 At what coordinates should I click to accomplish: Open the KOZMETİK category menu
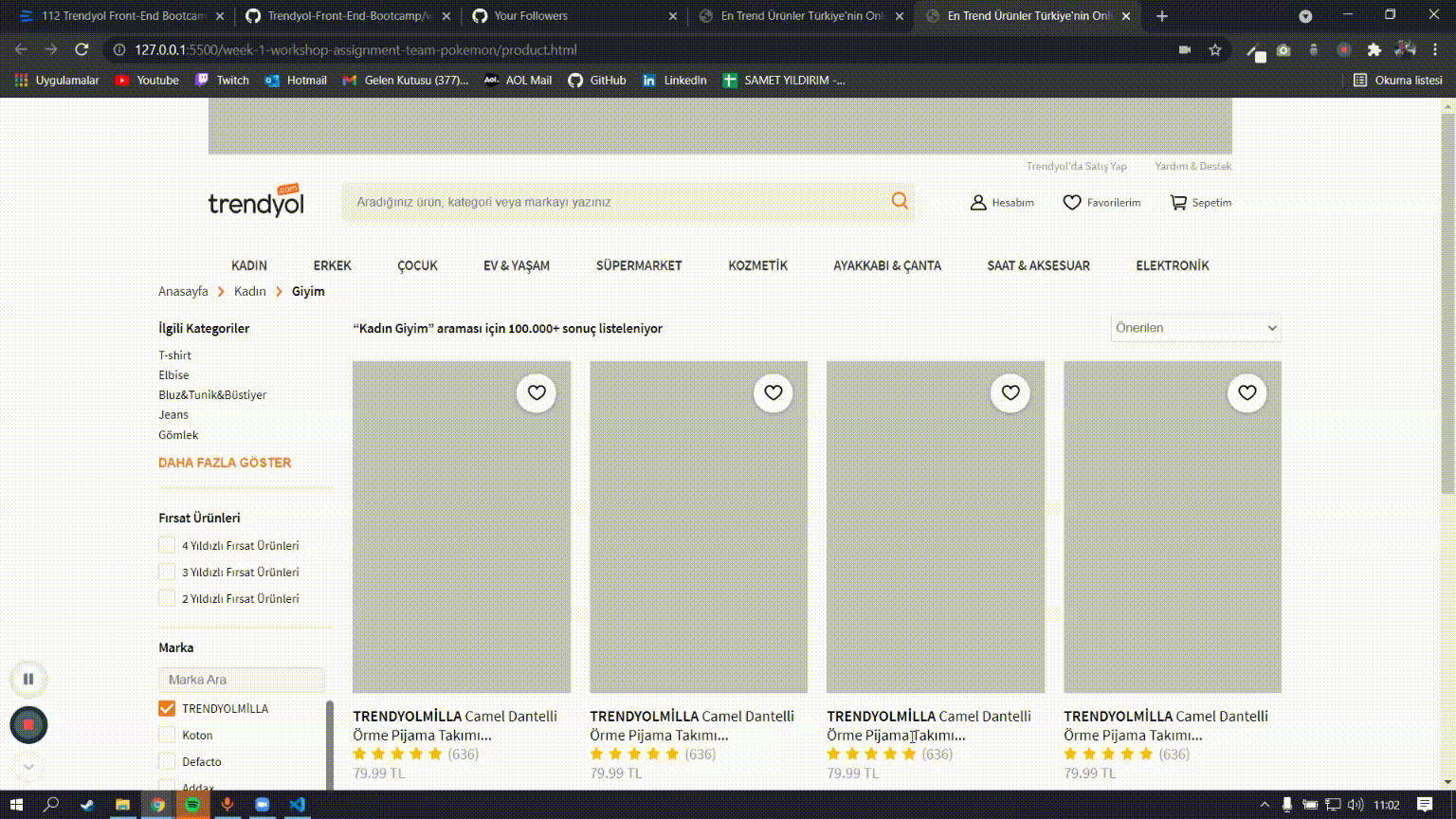[757, 265]
